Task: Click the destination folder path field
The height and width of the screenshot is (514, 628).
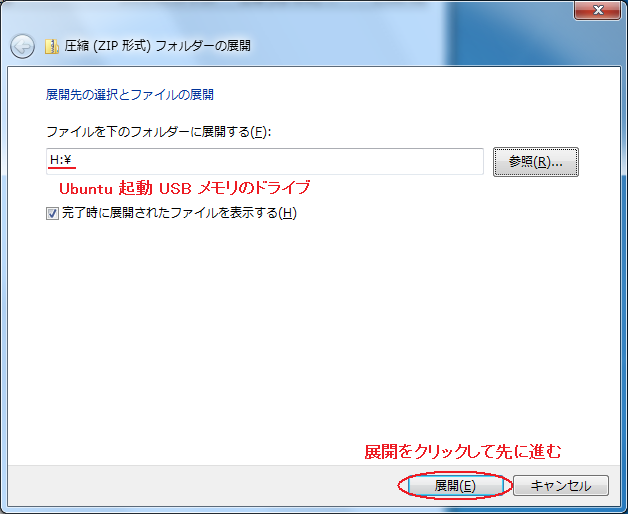Action: pyautogui.click(x=265, y=161)
